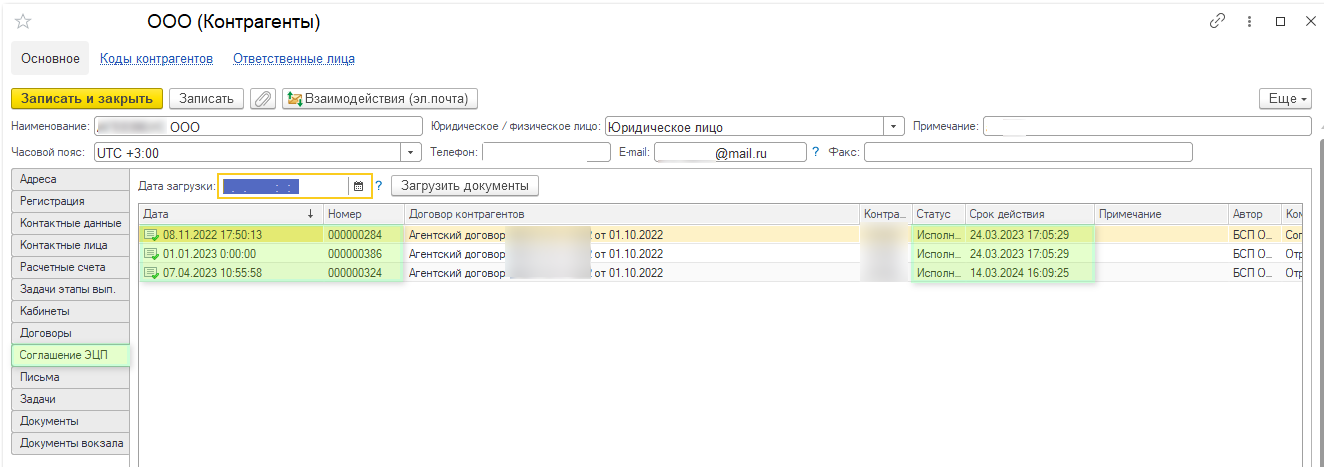The image size is (1324, 467).
Task: Switch to Коды контрагентов tab
Action: pyautogui.click(x=156, y=59)
